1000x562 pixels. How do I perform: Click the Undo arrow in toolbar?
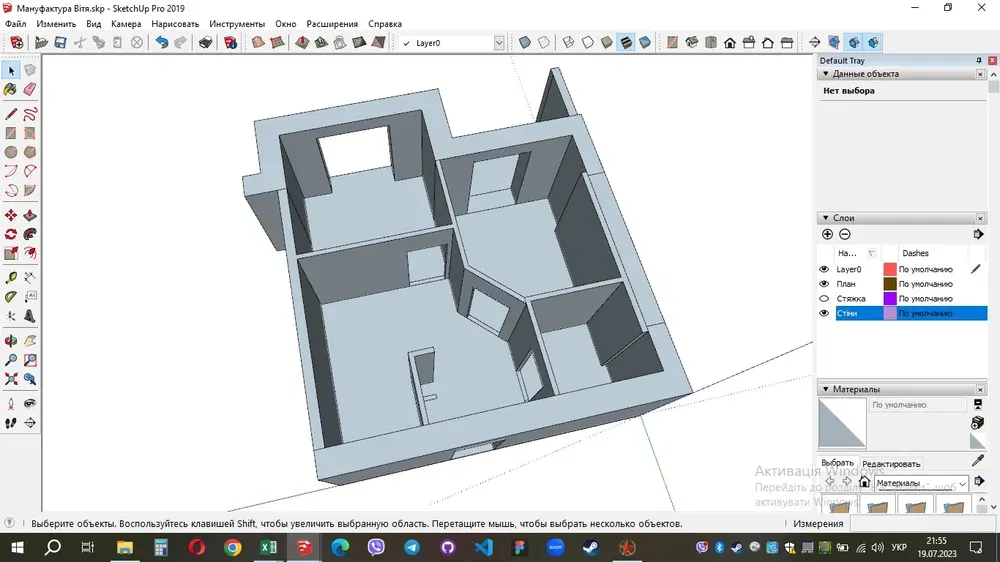(162, 43)
